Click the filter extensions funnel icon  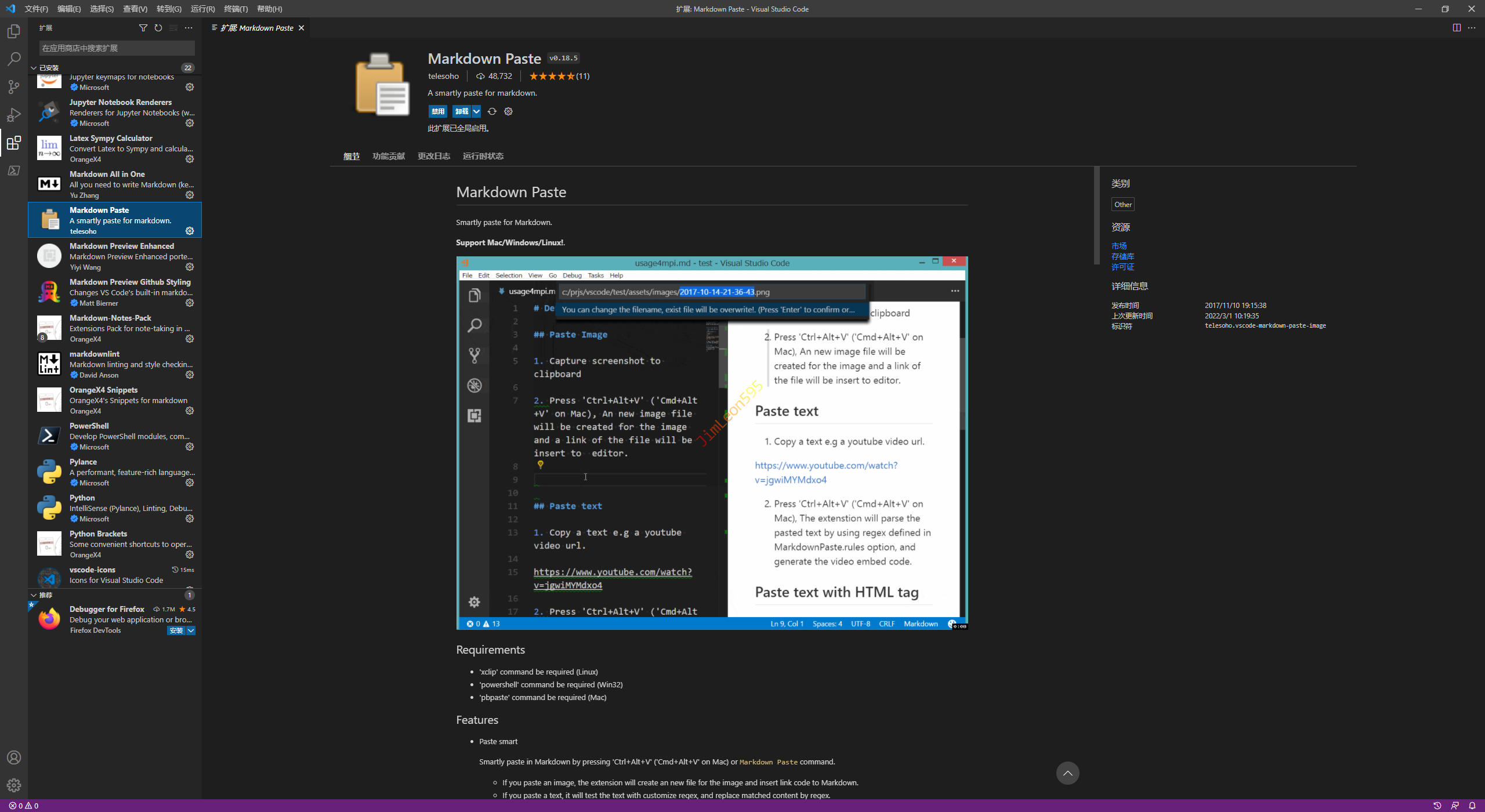click(x=143, y=28)
